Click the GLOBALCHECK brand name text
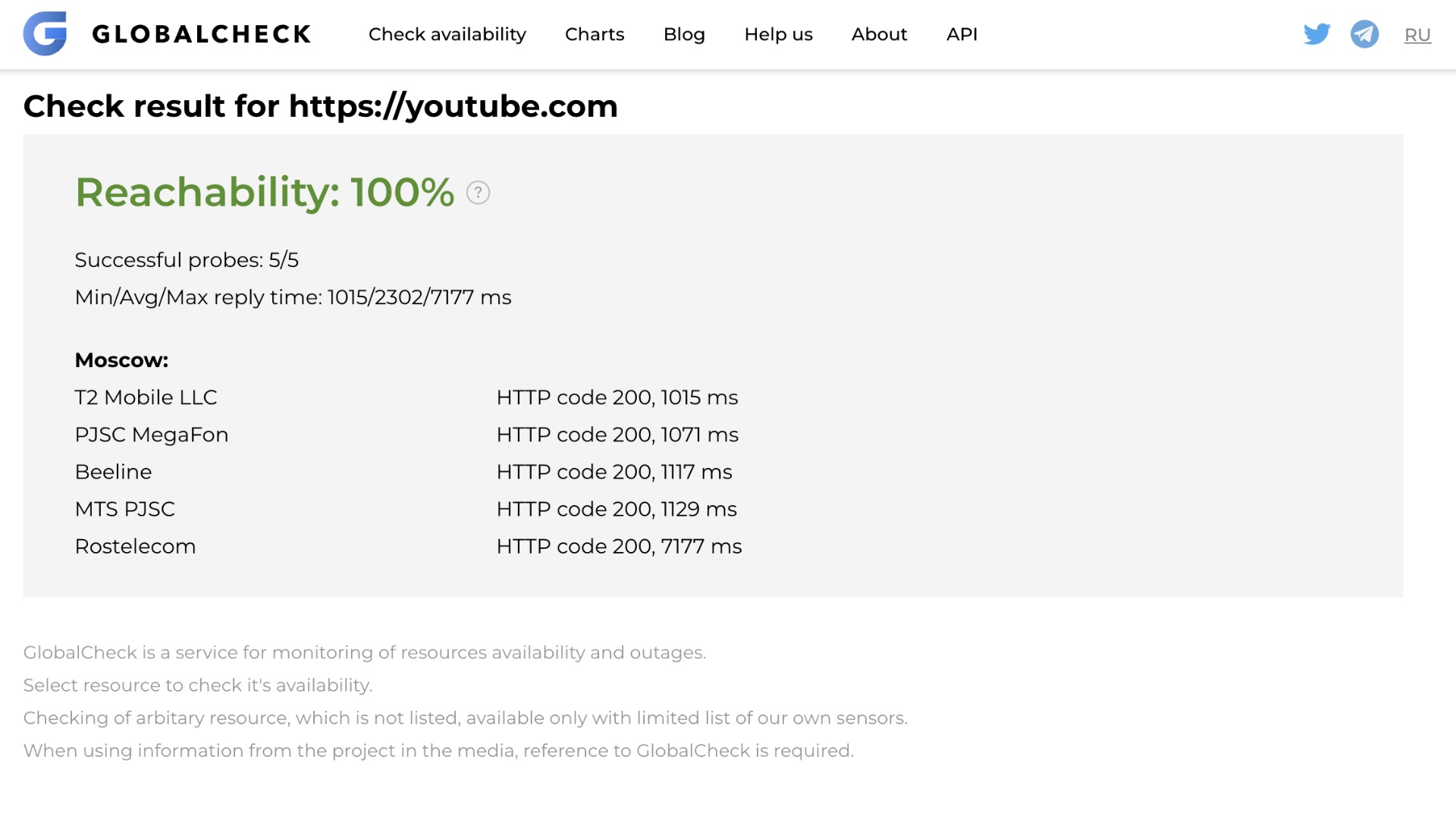The image size is (1456, 819). click(202, 34)
